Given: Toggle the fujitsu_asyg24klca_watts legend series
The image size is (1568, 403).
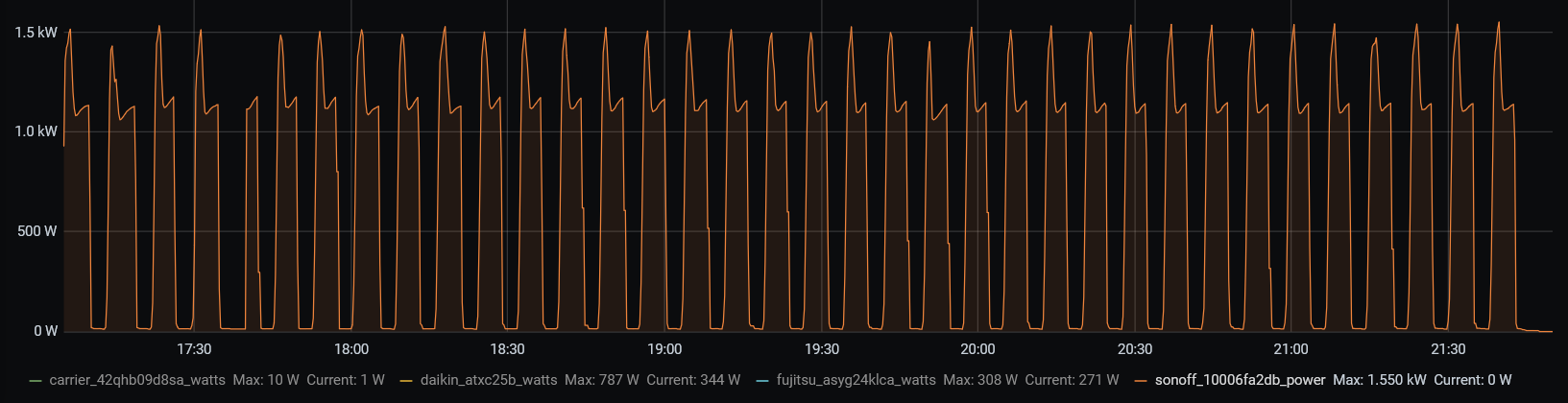Looking at the screenshot, I should [x=856, y=380].
